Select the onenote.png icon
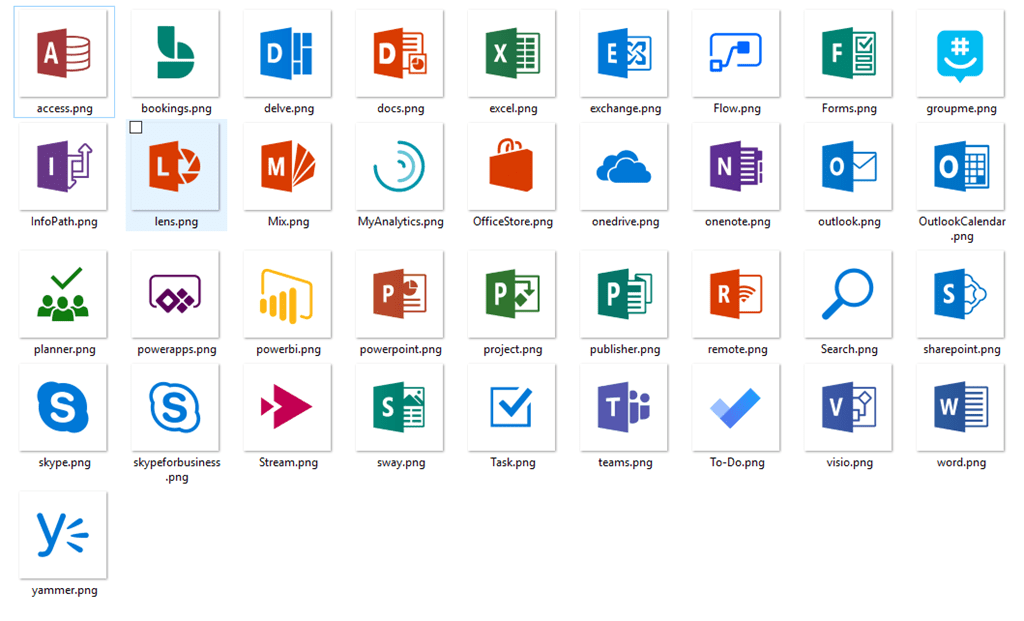The height and width of the screenshot is (621, 1024). [735, 168]
